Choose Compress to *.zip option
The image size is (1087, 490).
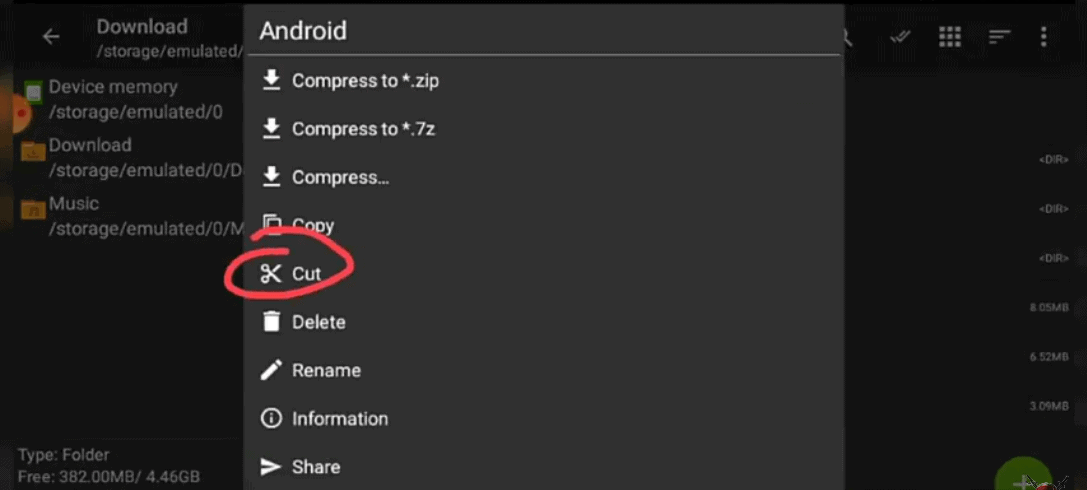tap(544, 81)
